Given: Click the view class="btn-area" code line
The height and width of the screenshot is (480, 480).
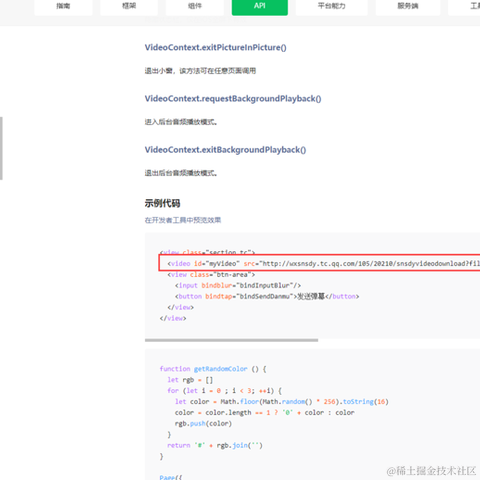Looking at the screenshot, I should tap(211, 275).
